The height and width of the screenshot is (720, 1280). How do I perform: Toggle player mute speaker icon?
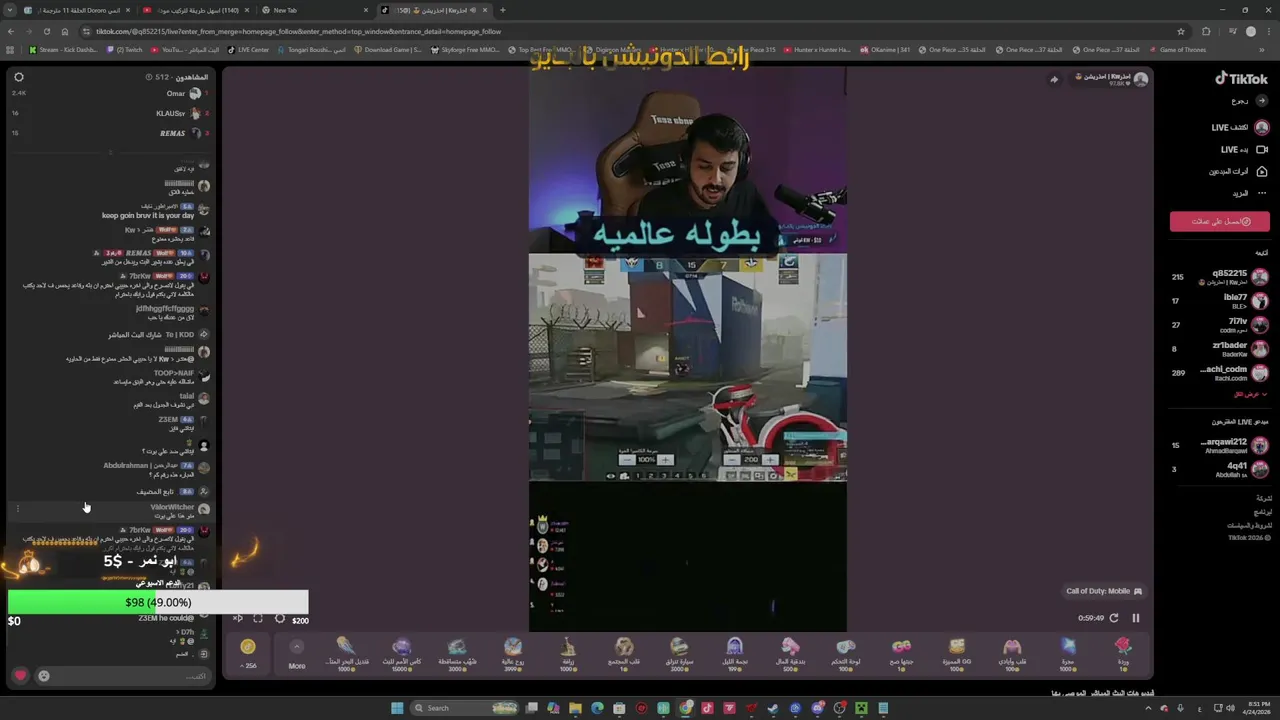[238, 619]
